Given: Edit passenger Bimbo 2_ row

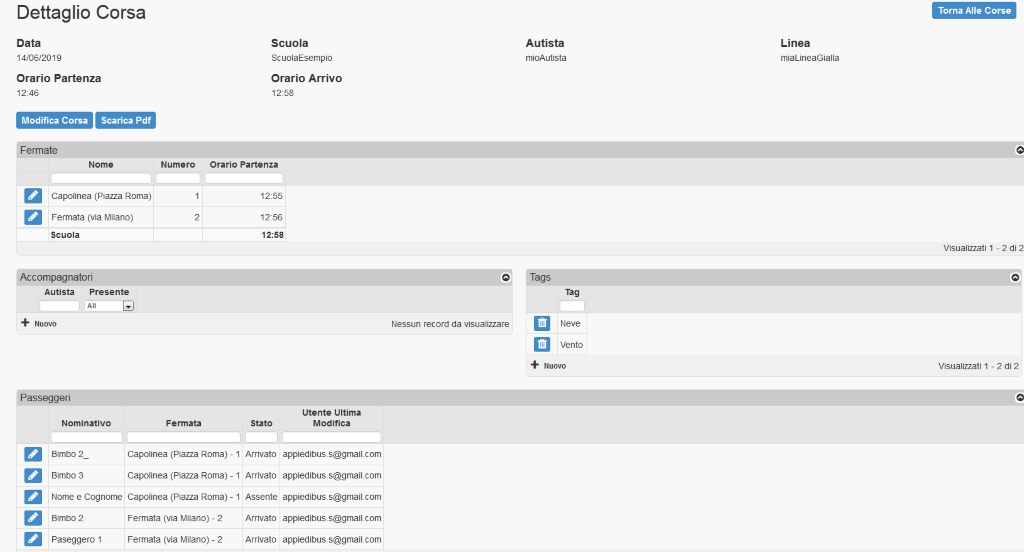Looking at the screenshot, I should [33, 454].
